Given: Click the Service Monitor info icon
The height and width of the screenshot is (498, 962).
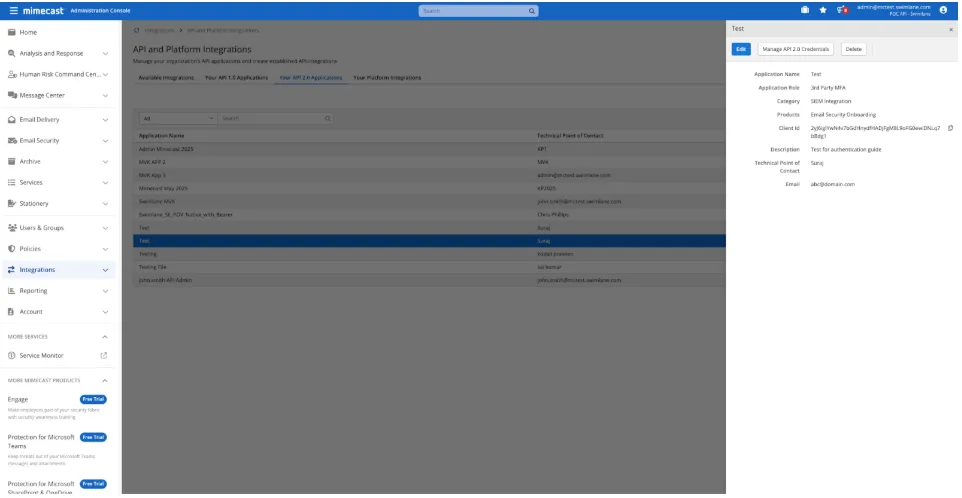Looking at the screenshot, I should click(12, 355).
